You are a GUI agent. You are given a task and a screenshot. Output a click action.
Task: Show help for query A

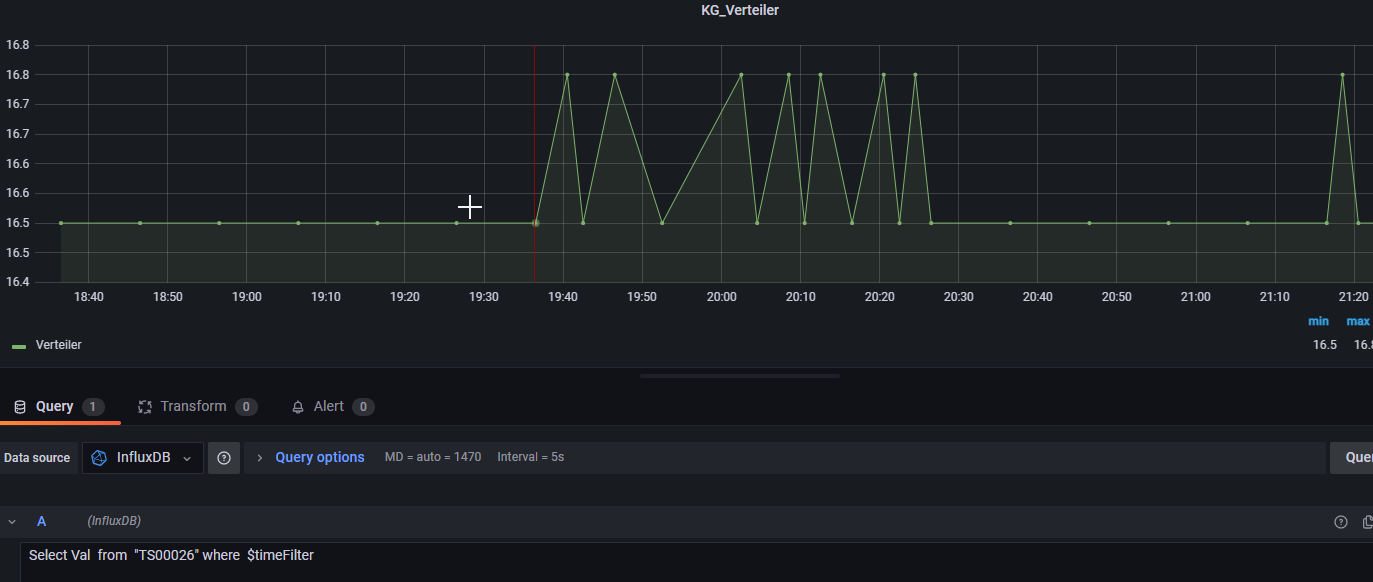tap(1341, 522)
